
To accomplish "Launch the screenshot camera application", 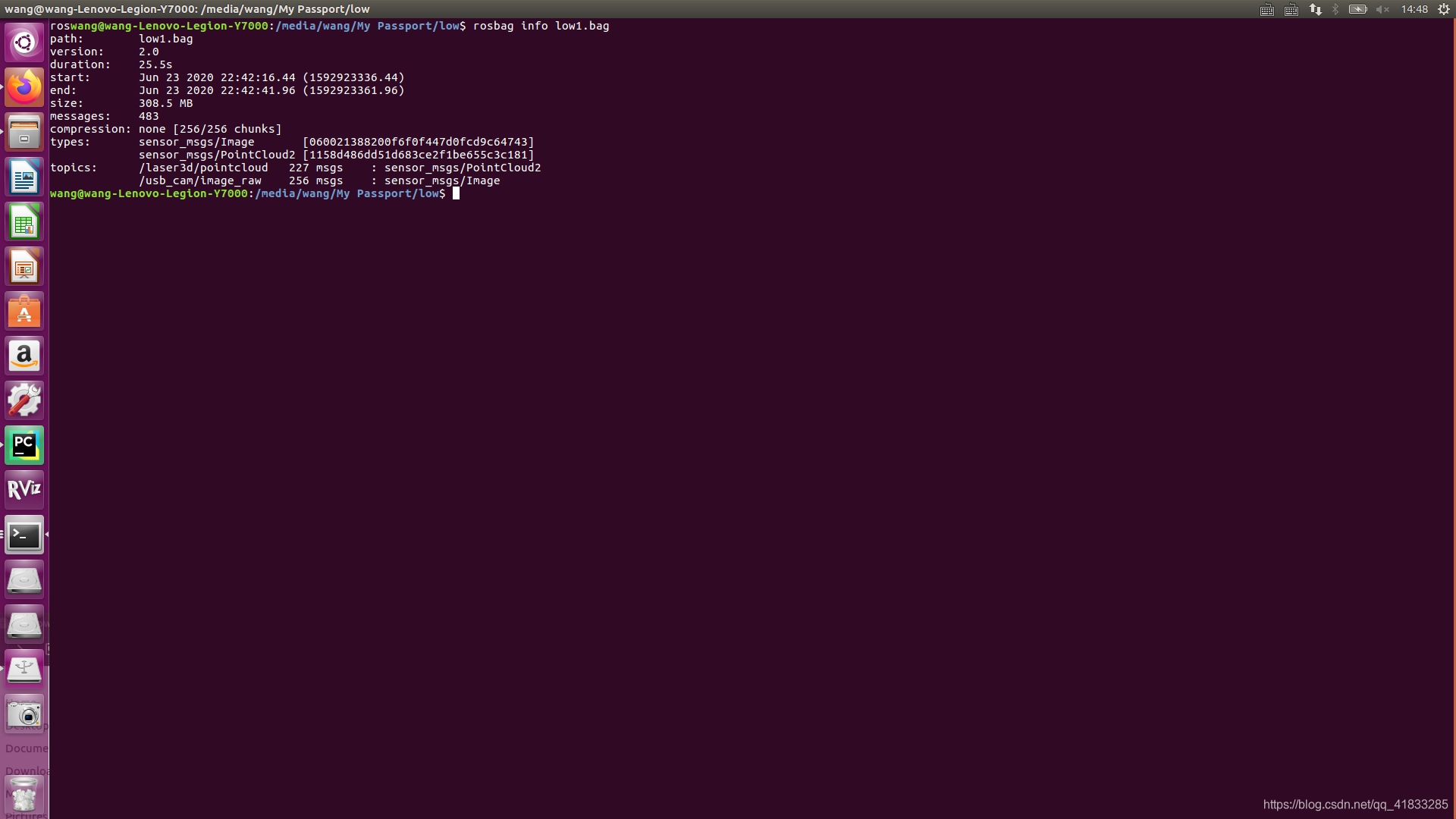I will pos(24,714).
